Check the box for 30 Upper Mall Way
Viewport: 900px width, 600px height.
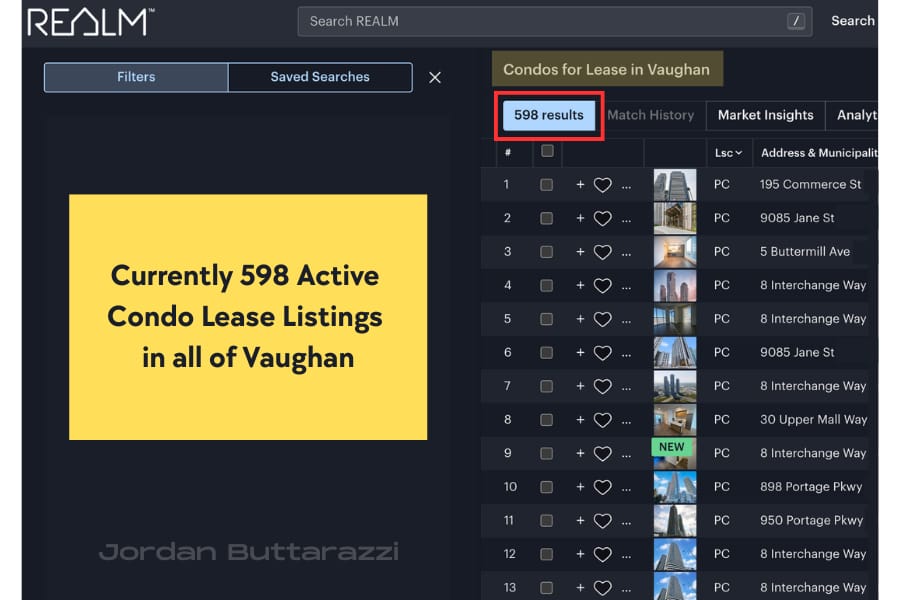[546, 420]
